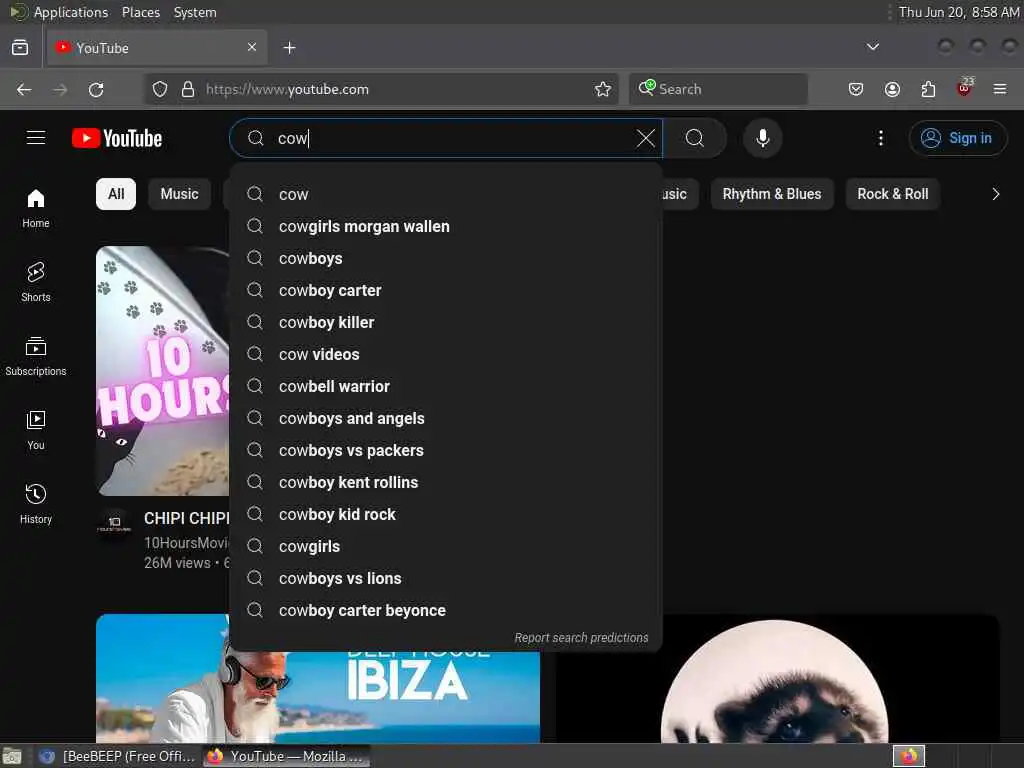1024x768 pixels.
Task: Select the Music filter chip
Action: pos(180,194)
